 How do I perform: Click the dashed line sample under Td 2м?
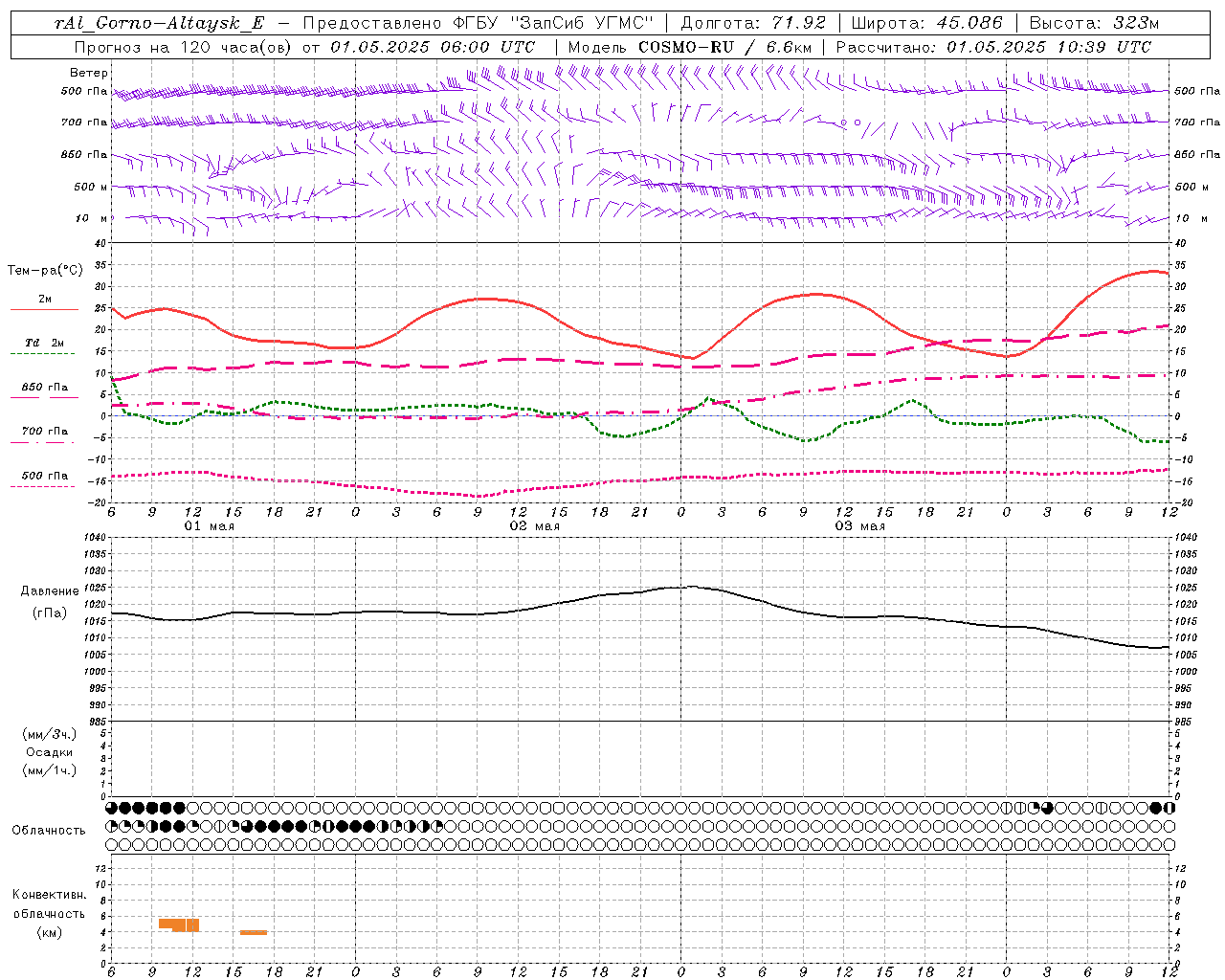42,353
